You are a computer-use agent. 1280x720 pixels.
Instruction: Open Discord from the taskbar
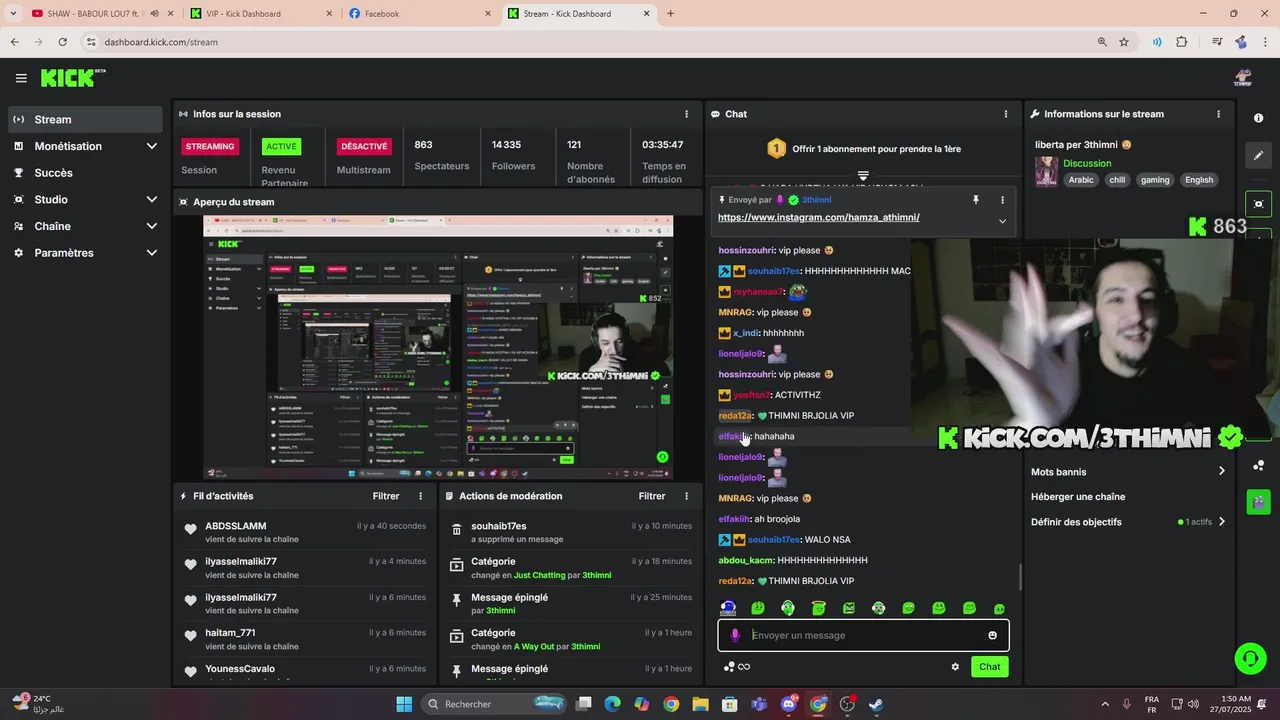point(789,704)
